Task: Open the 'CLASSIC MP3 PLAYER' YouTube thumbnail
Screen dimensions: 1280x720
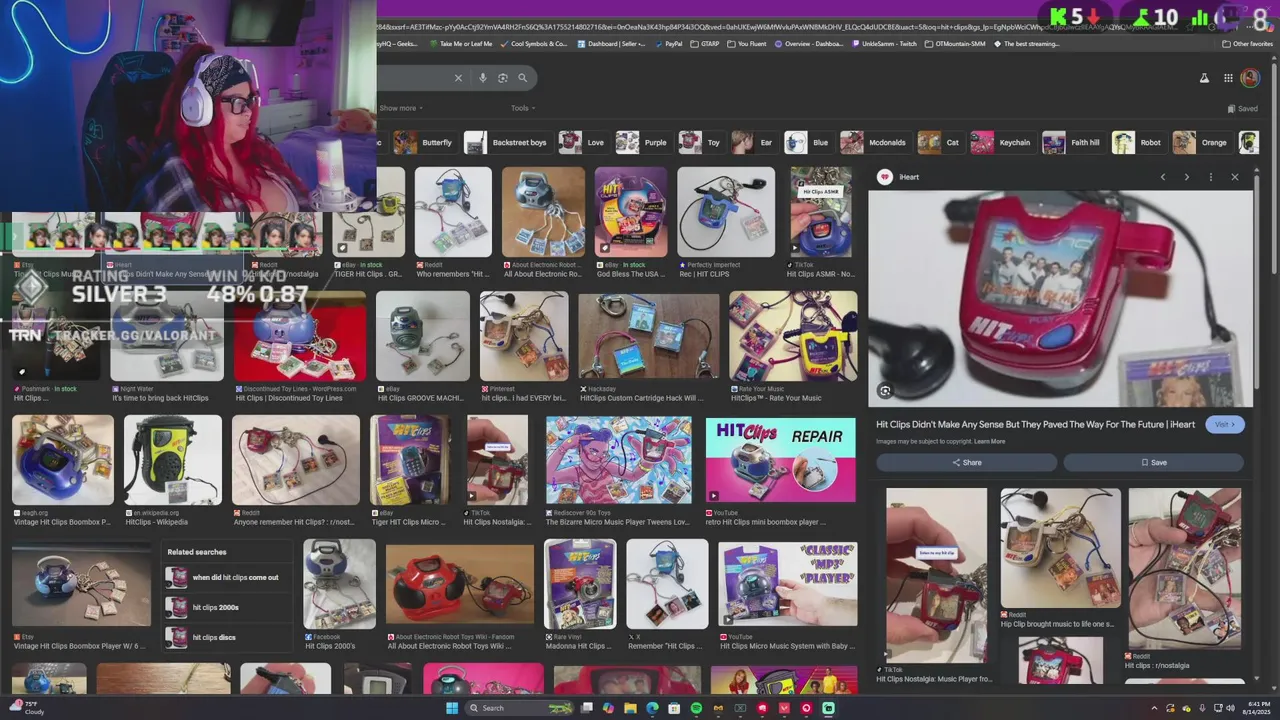Action: (x=788, y=584)
